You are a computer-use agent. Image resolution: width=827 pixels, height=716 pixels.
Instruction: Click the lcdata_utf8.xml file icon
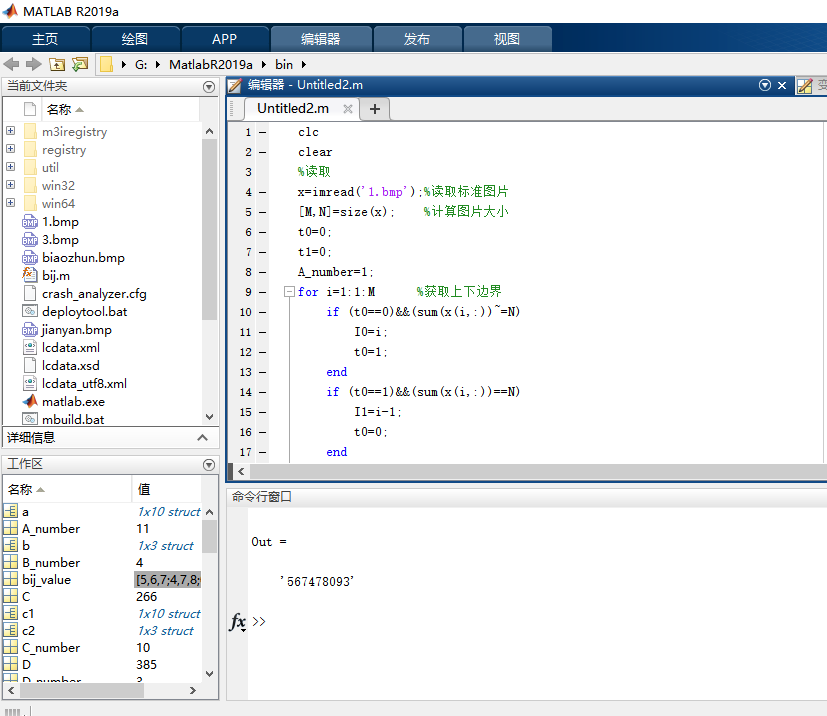(30, 383)
